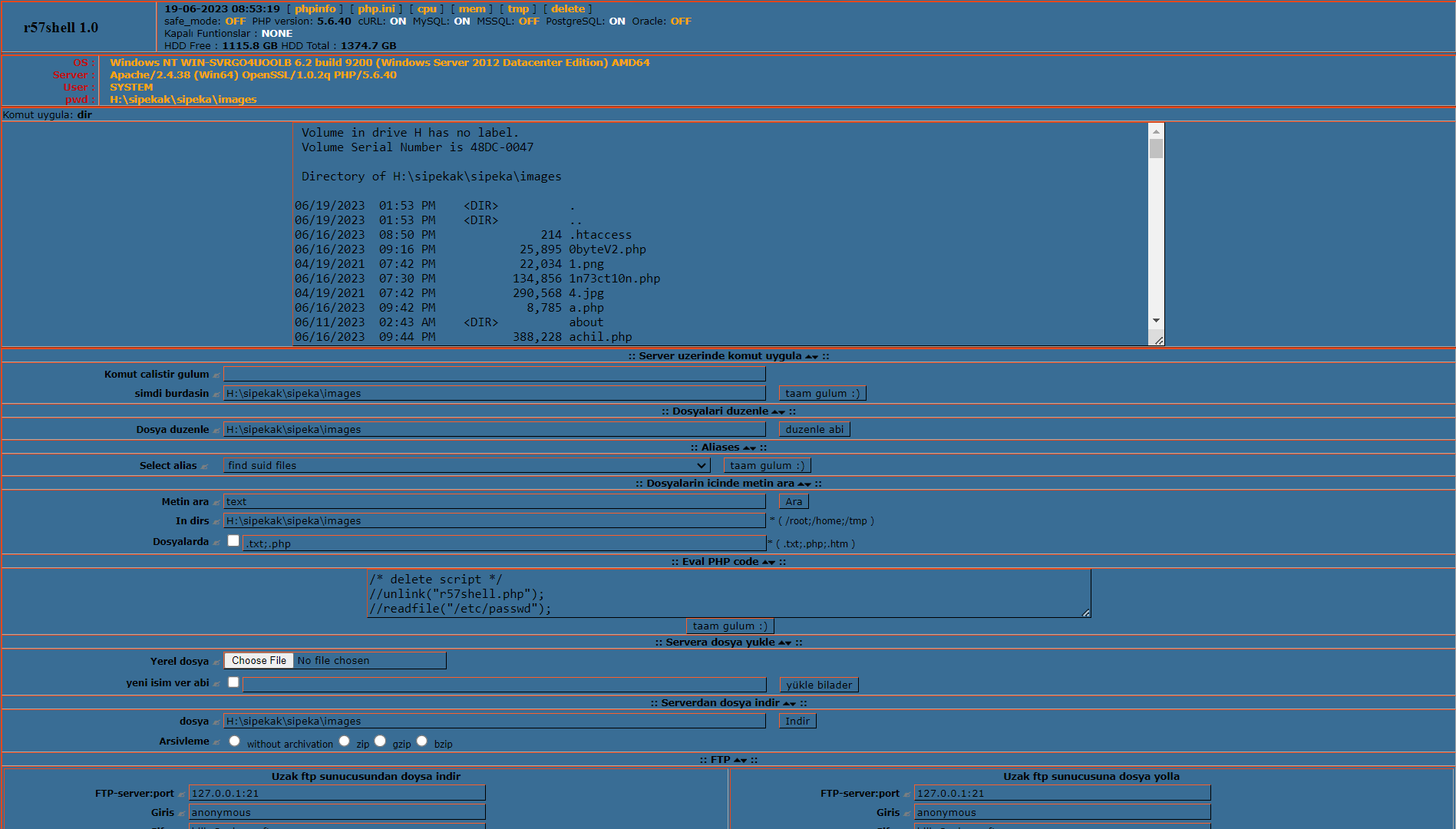
Task: Click the duzenle abi button
Action: point(814,429)
